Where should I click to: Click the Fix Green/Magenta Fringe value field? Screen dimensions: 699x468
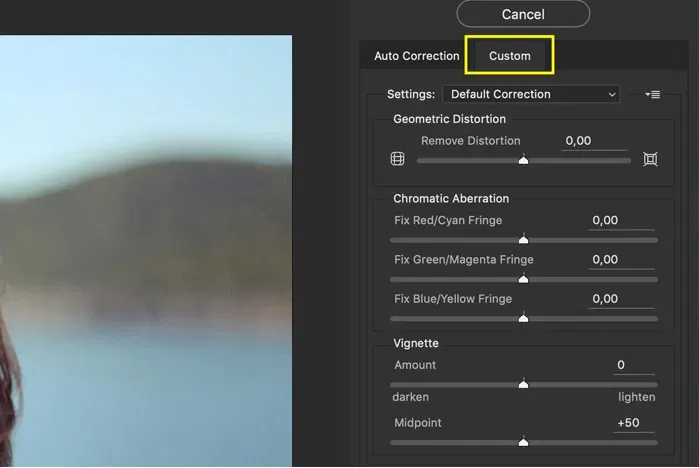tap(606, 259)
